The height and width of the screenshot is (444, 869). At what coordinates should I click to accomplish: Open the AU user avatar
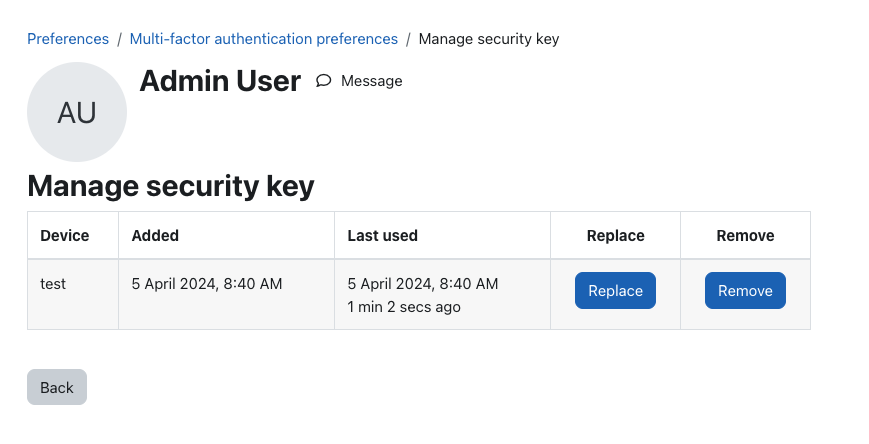pos(77,112)
